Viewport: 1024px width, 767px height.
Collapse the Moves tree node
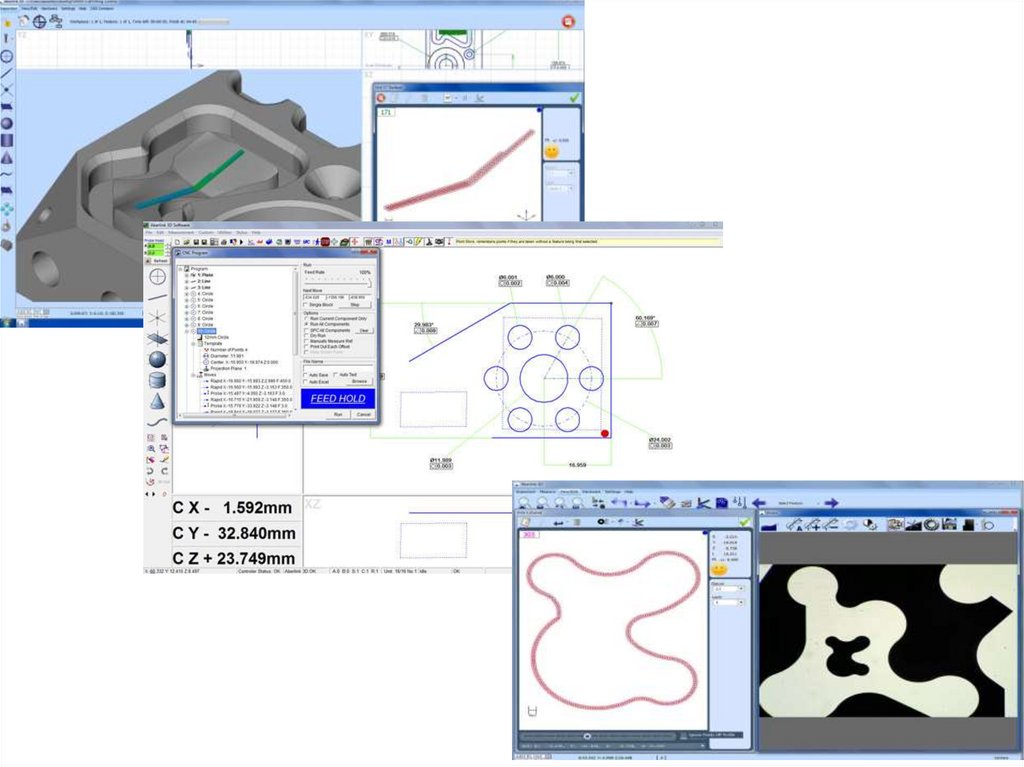(x=193, y=375)
